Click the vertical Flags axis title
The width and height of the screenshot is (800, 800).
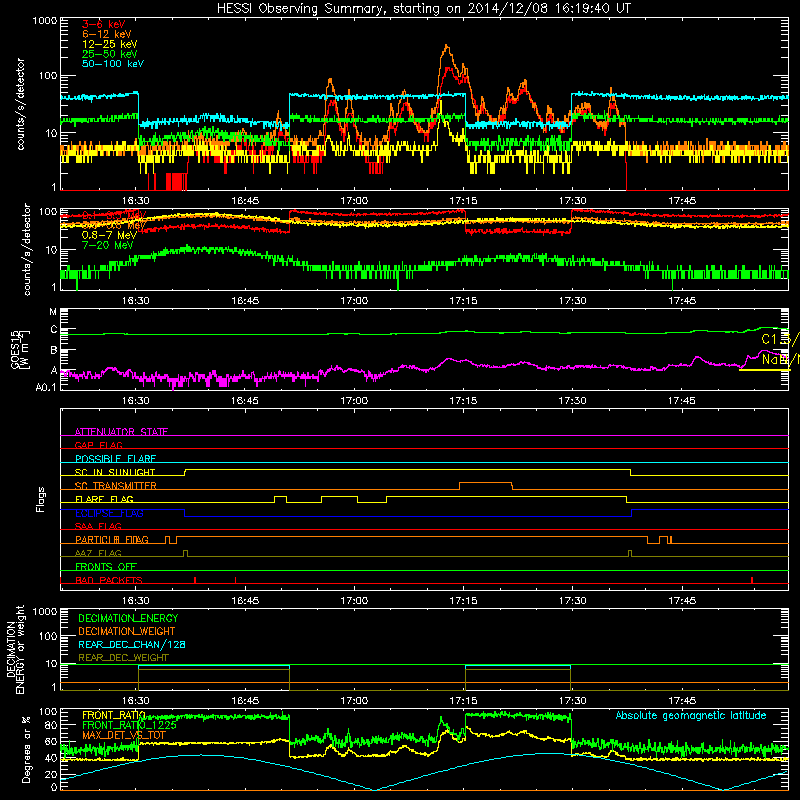pyautogui.click(x=40, y=499)
